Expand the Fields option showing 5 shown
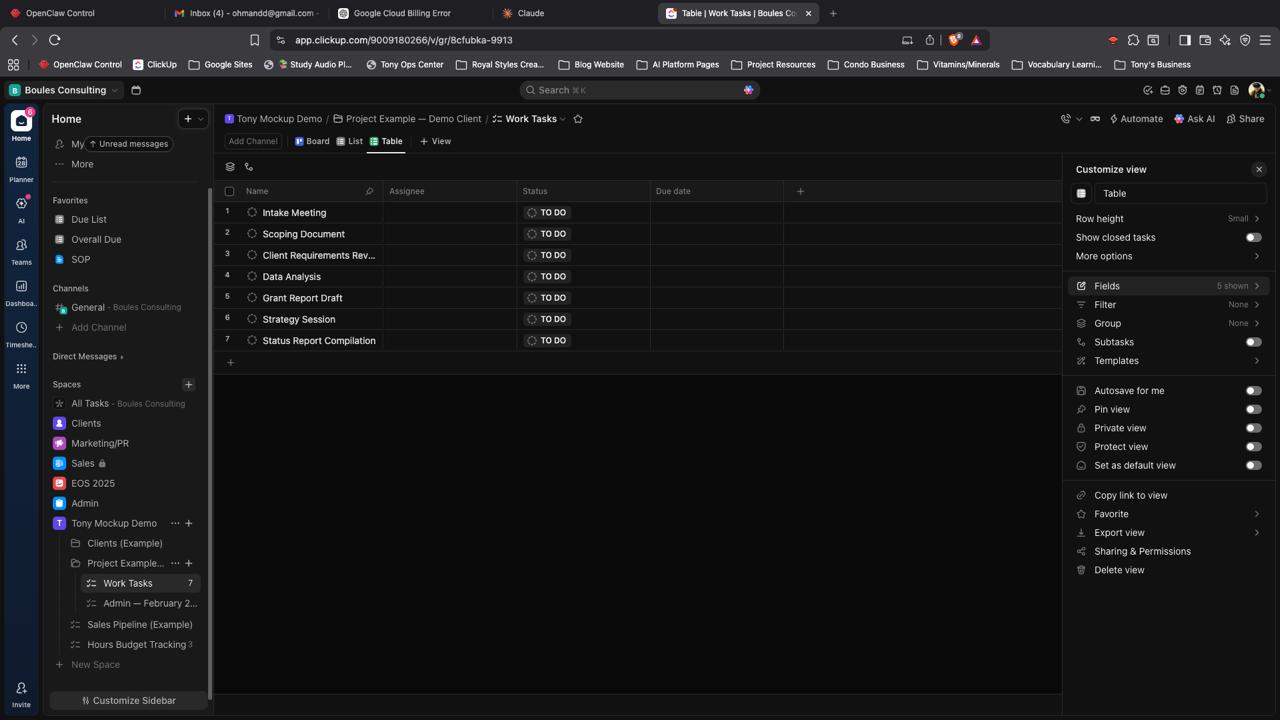The width and height of the screenshot is (1280, 720). (x=1167, y=286)
